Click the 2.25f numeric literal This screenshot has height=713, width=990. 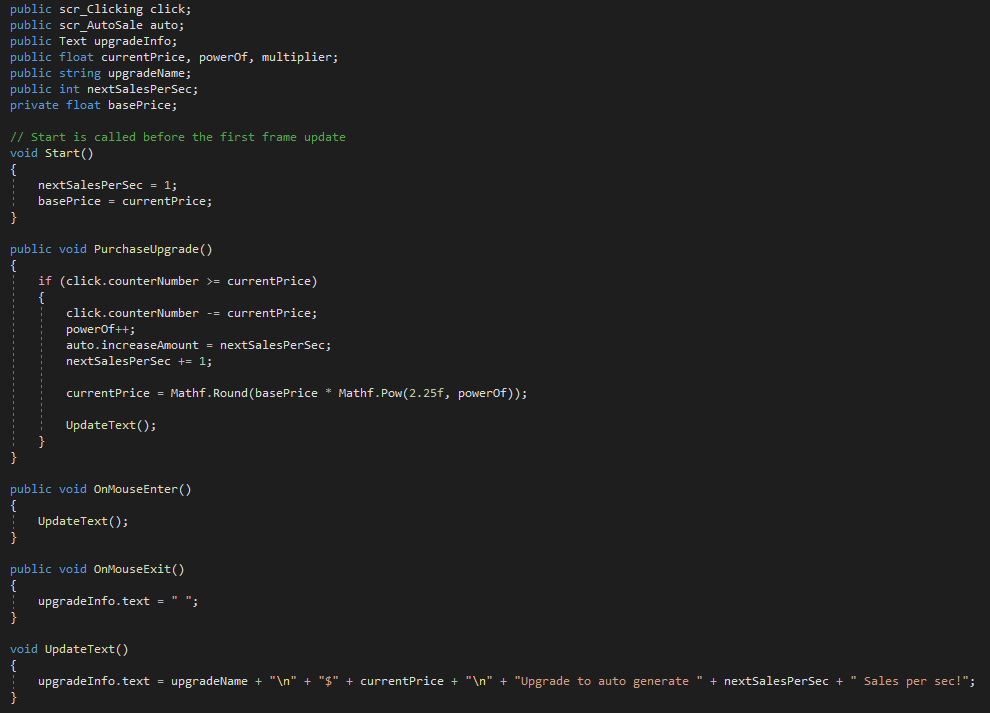point(426,393)
